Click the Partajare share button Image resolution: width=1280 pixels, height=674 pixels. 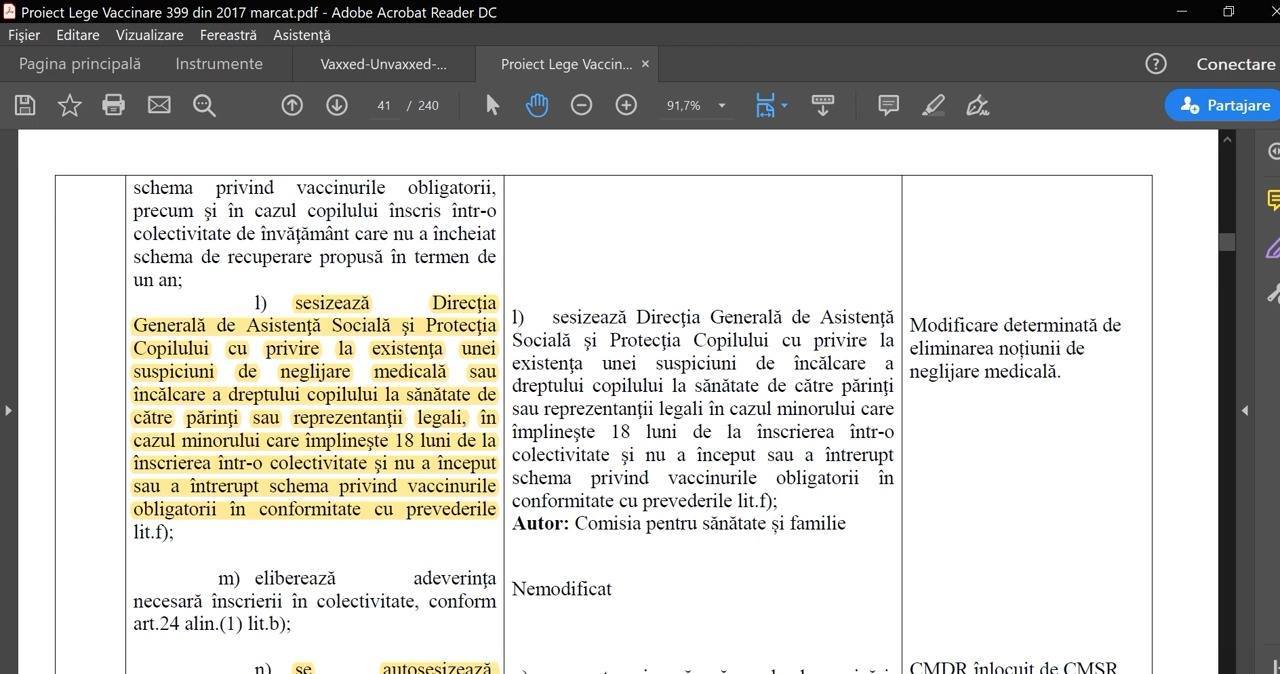pyautogui.click(x=1224, y=105)
